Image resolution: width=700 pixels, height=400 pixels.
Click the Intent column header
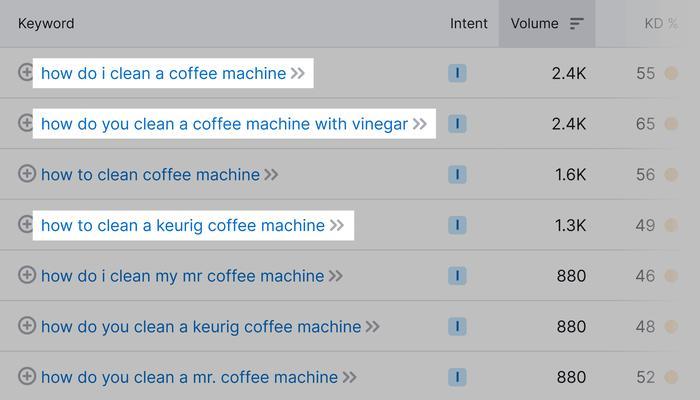[x=468, y=24]
